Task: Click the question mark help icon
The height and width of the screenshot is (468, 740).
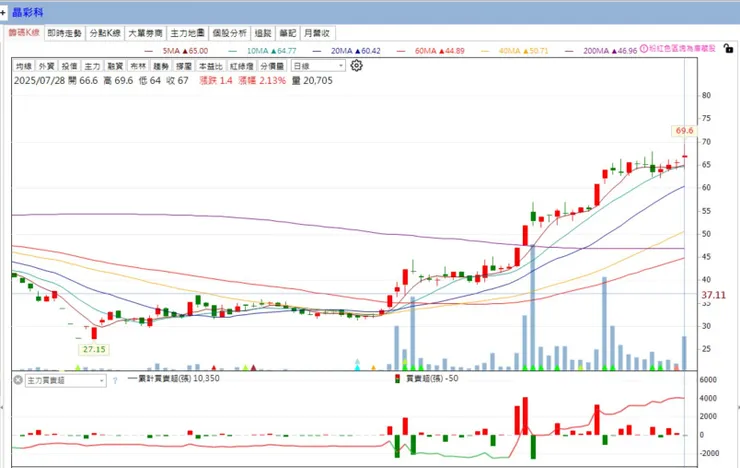Action: coord(115,380)
